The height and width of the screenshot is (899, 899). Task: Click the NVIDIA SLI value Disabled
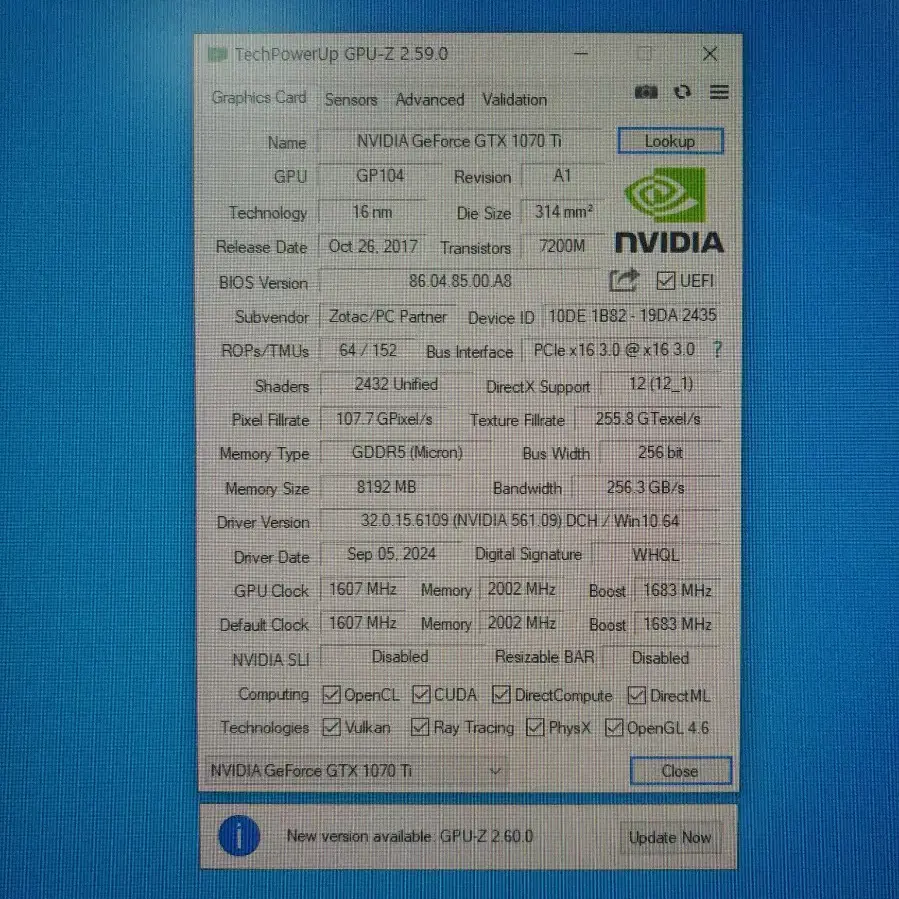(400, 657)
